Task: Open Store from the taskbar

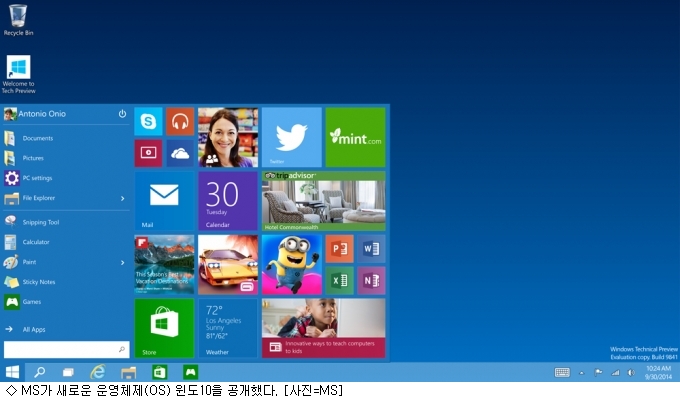Action: [x=160, y=372]
